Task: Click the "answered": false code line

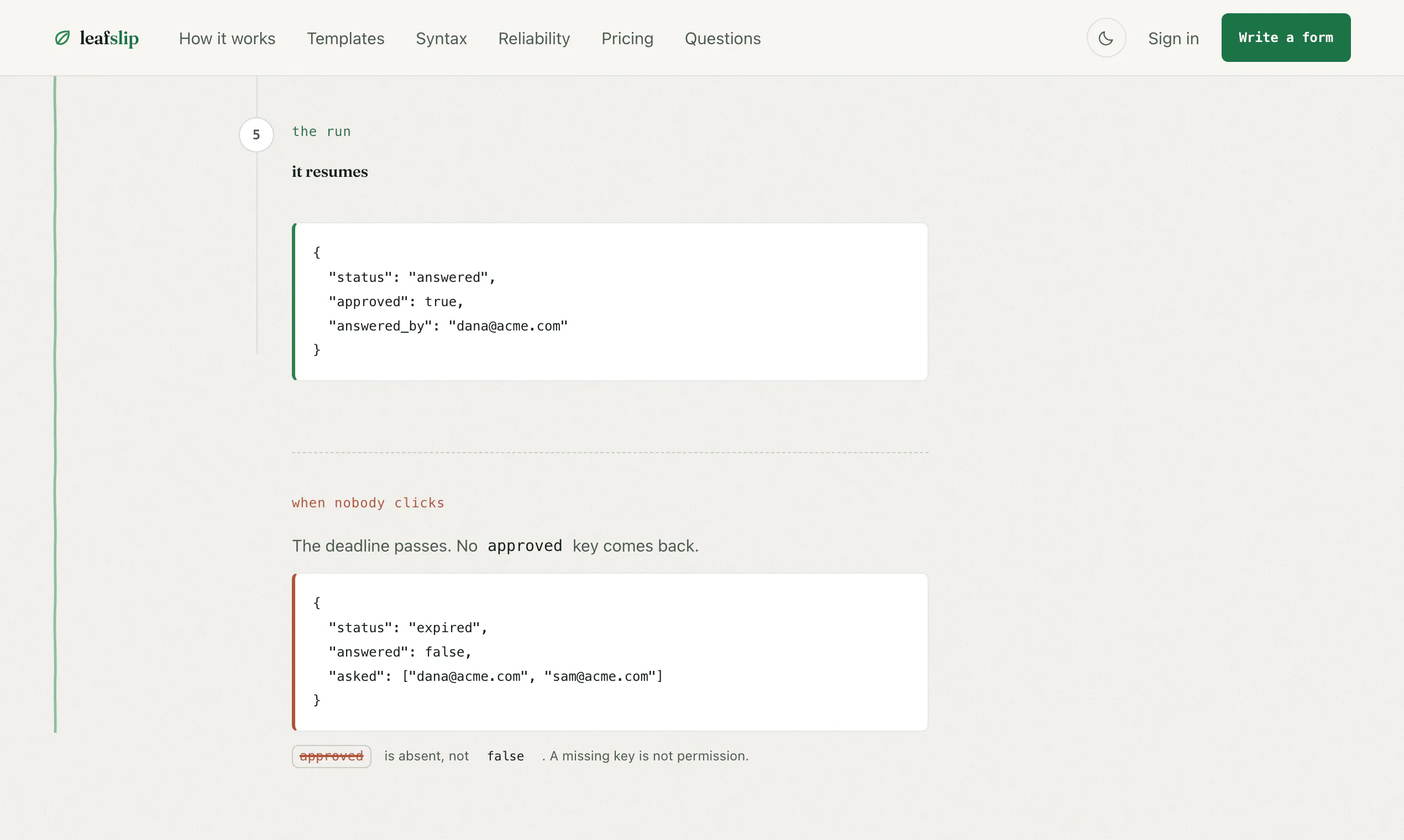Action: (x=400, y=652)
